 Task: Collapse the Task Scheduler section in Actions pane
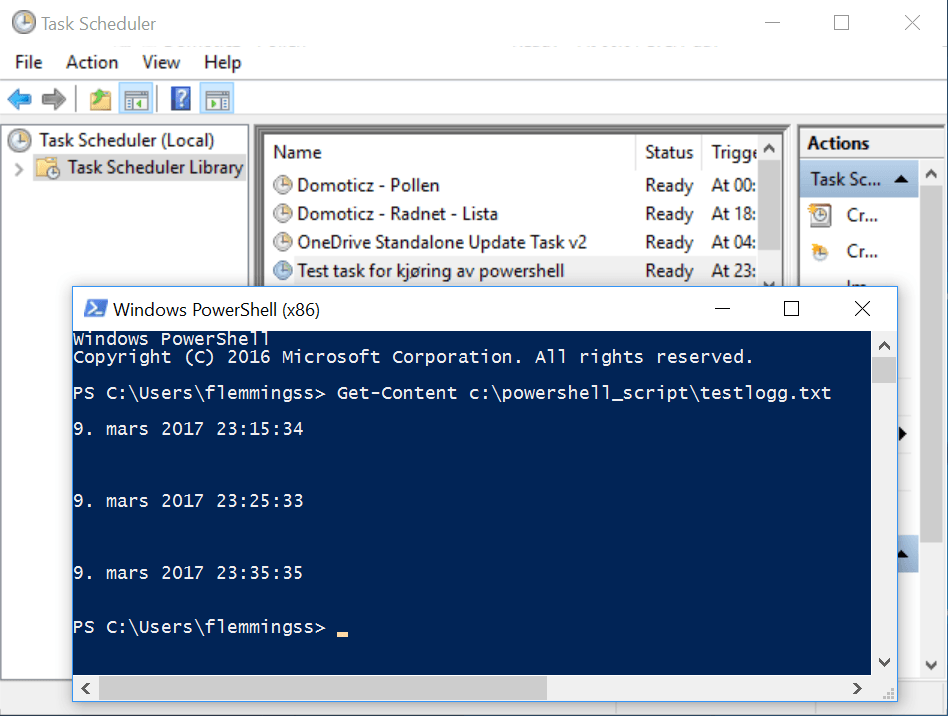click(x=901, y=178)
